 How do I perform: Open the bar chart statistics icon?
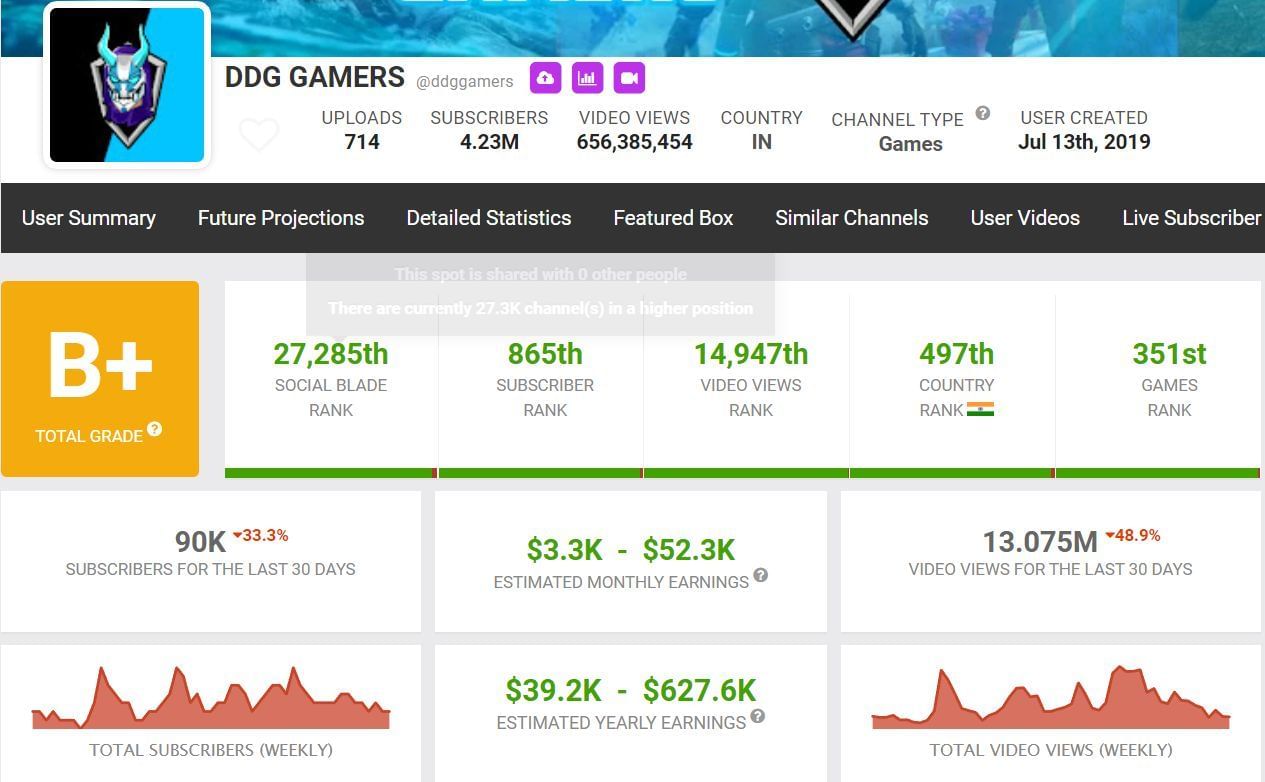pyautogui.click(x=587, y=77)
